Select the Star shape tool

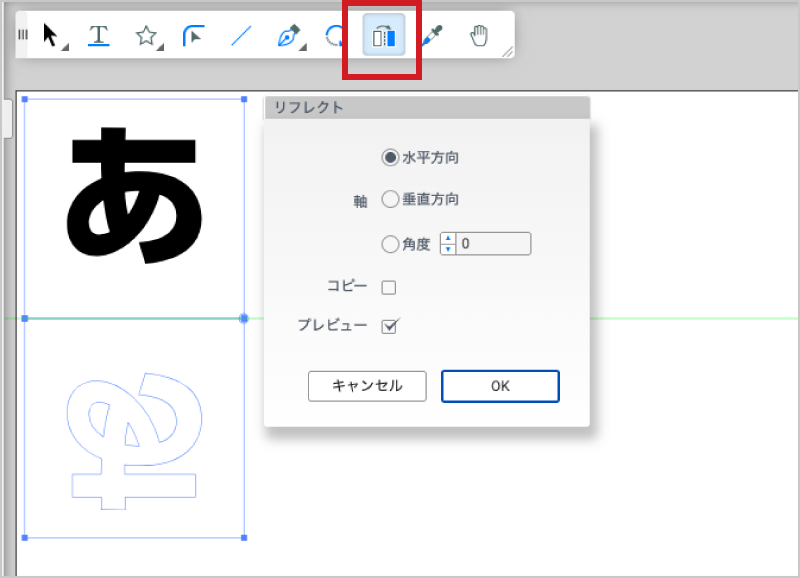[146, 36]
